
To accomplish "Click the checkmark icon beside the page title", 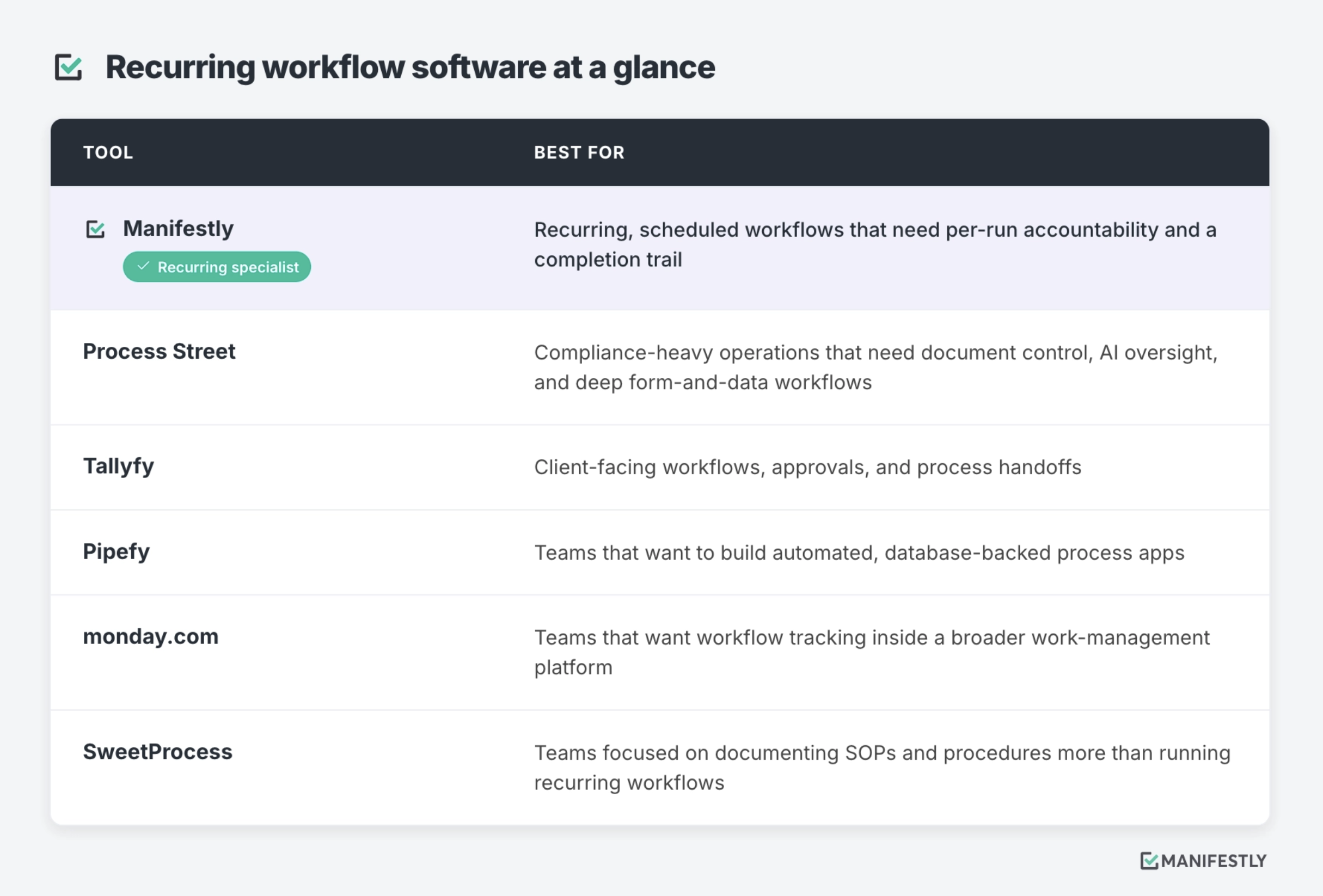I will tap(68, 67).
